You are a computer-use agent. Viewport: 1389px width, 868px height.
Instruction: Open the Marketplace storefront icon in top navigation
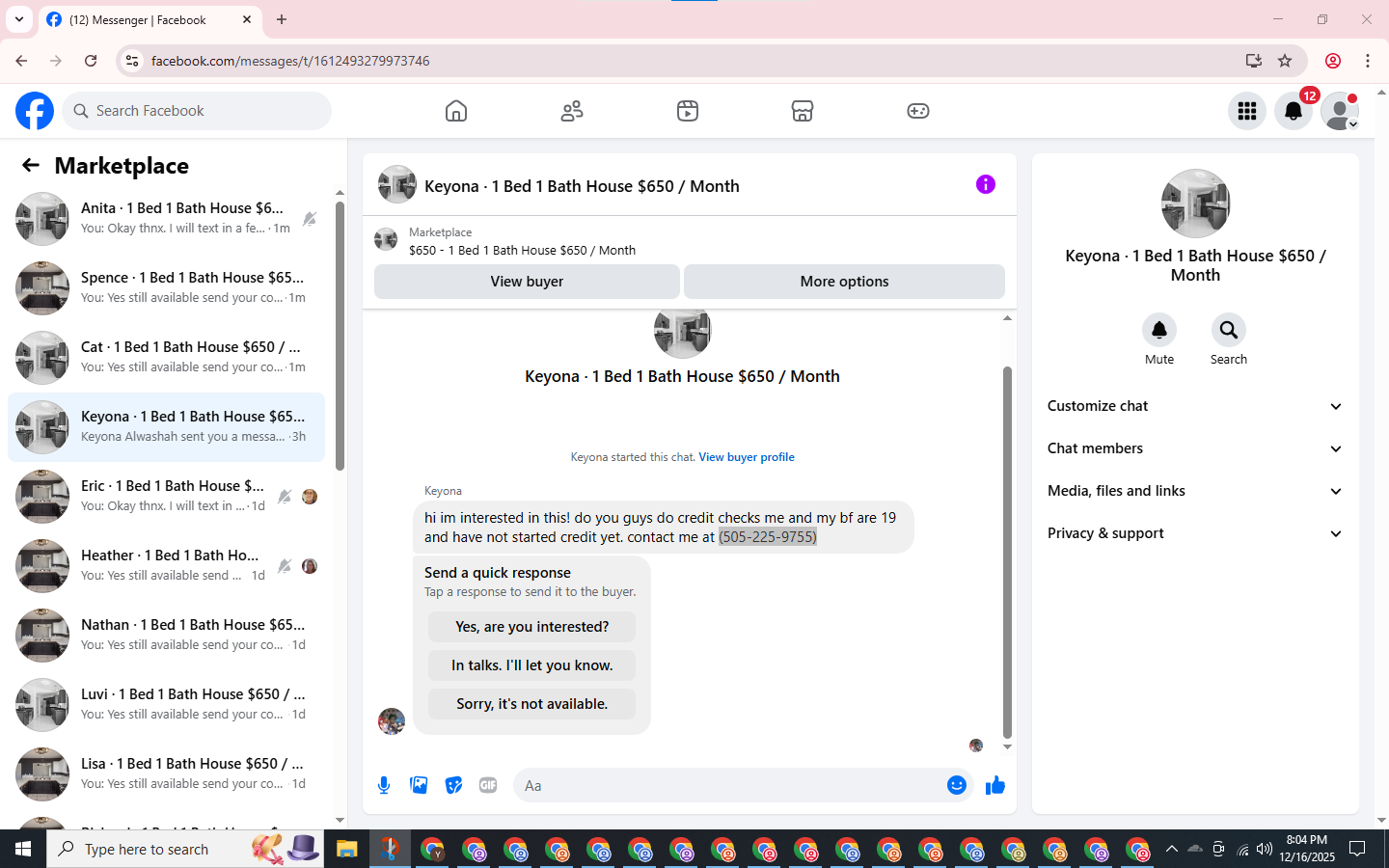click(803, 111)
